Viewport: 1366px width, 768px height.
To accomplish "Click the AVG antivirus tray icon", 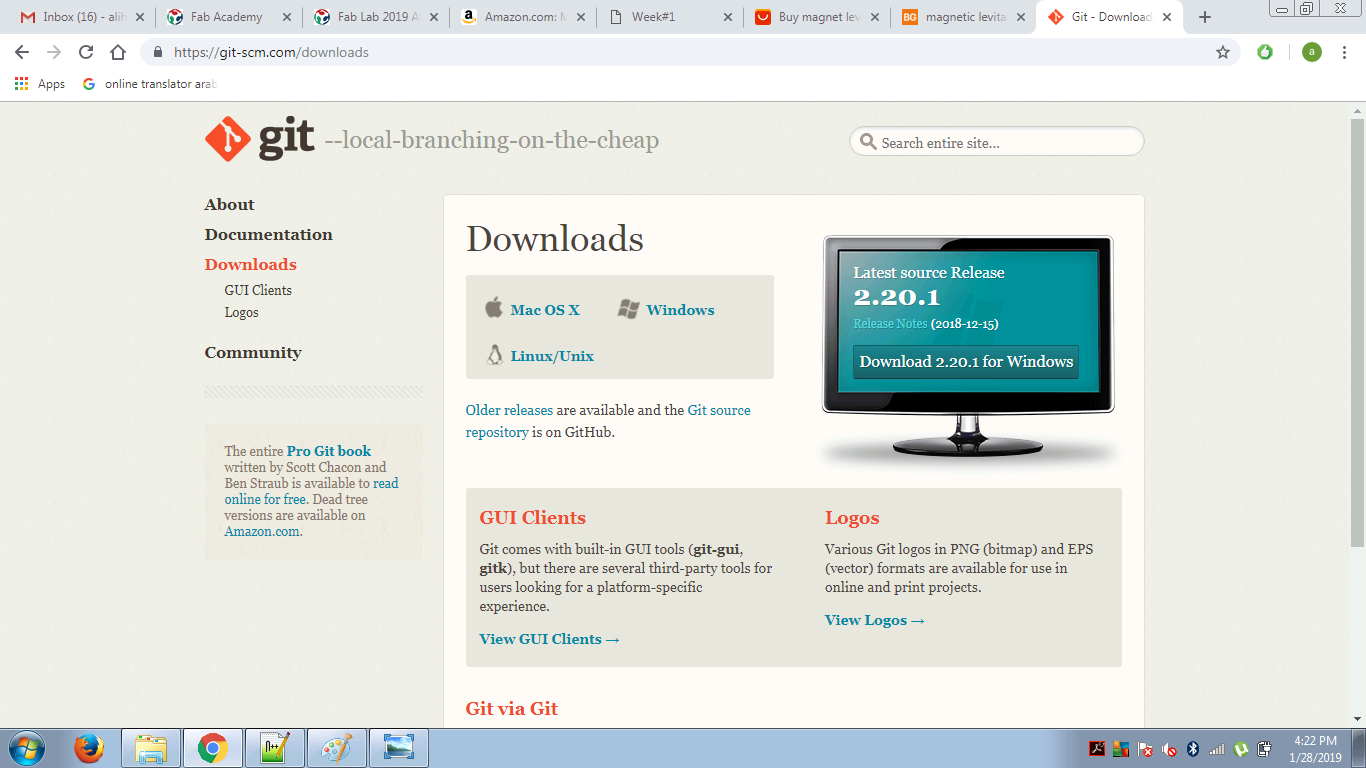I will (1121, 748).
